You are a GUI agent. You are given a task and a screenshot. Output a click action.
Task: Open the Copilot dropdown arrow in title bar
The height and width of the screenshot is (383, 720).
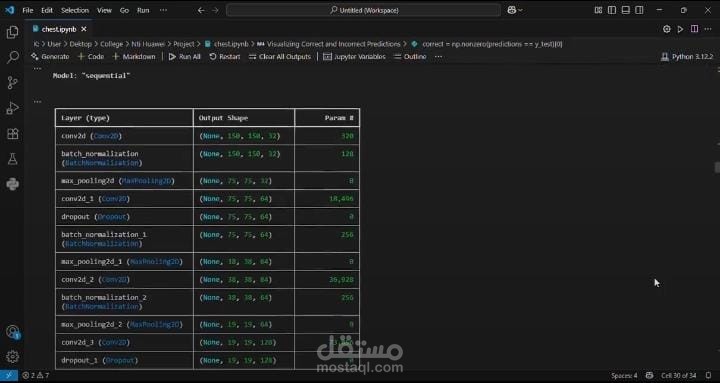click(520, 10)
